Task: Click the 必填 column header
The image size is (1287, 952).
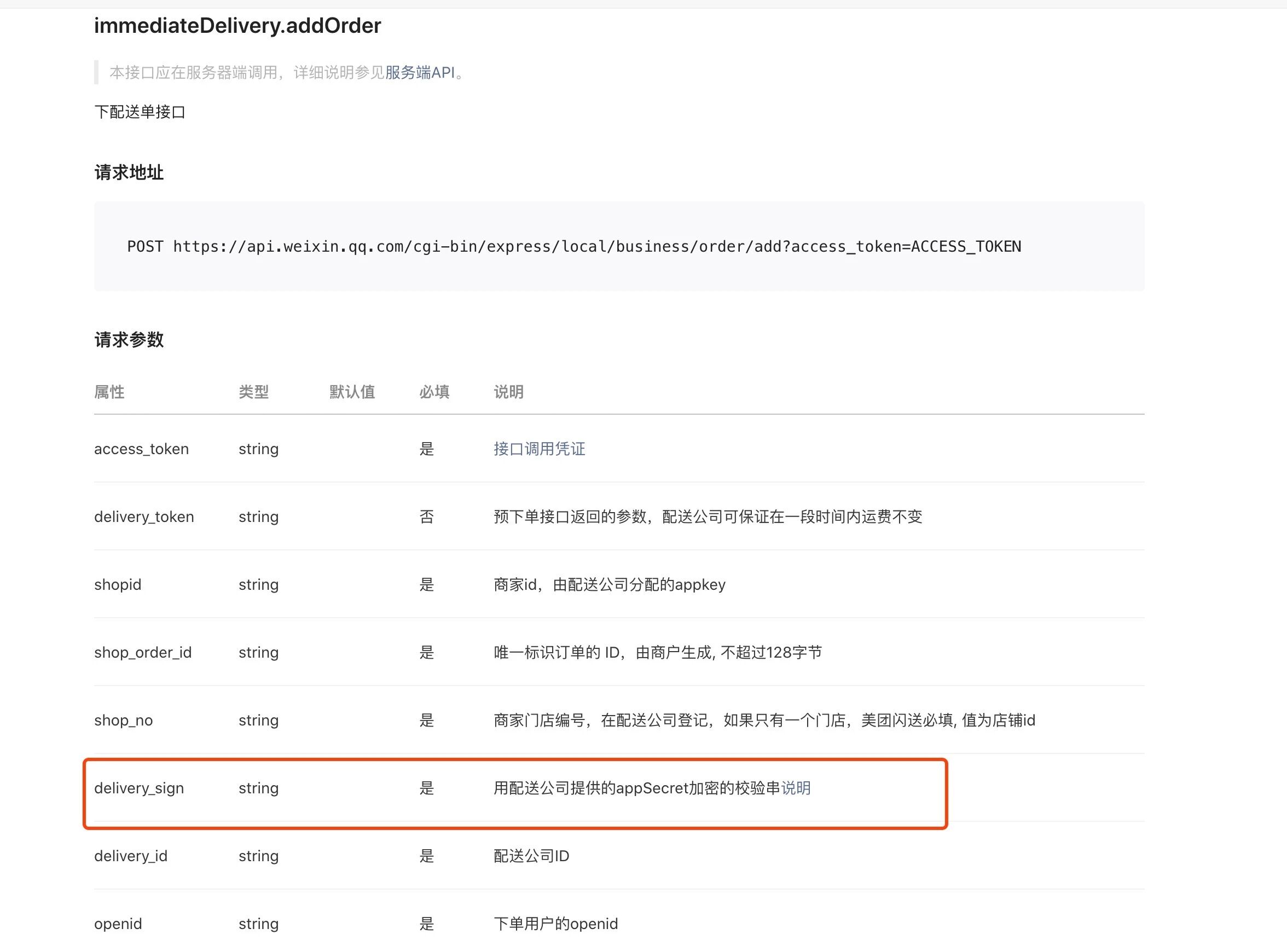Action: (x=434, y=392)
